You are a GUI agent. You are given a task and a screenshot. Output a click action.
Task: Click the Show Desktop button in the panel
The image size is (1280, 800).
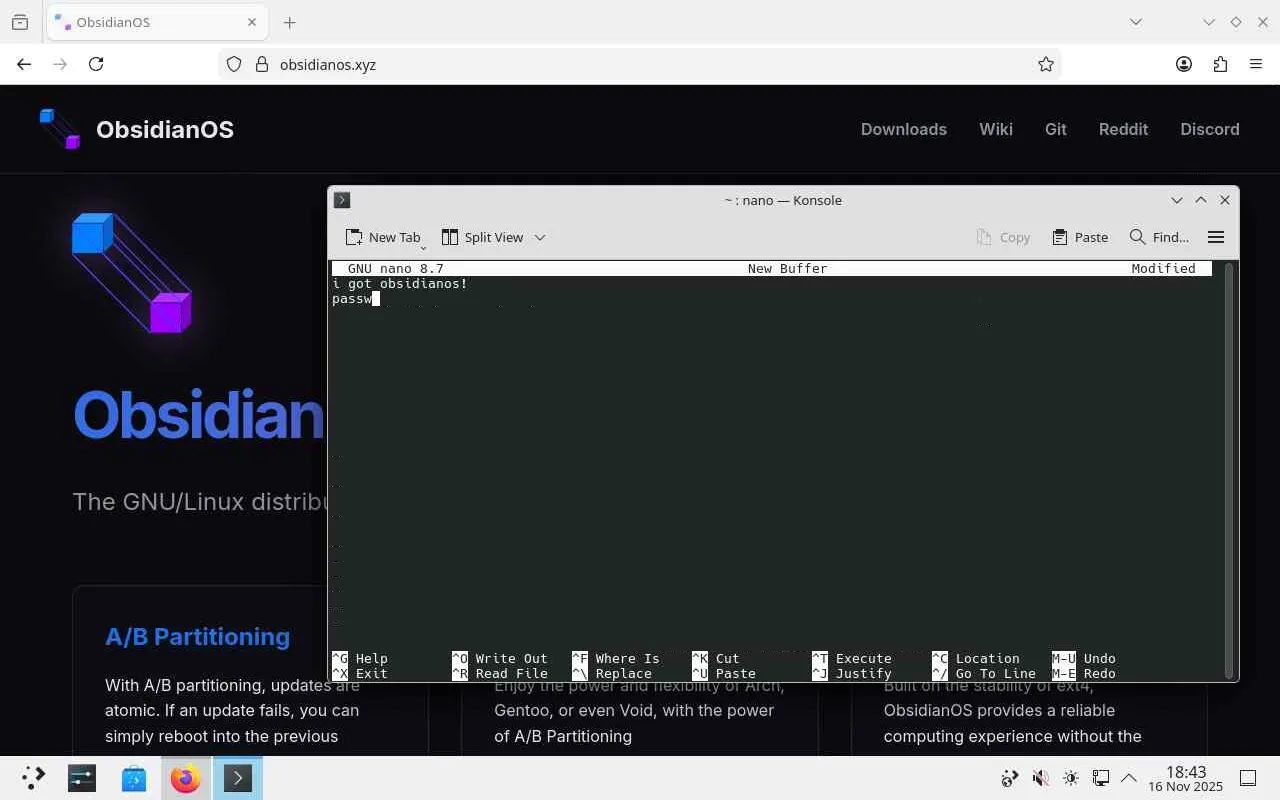1248,778
